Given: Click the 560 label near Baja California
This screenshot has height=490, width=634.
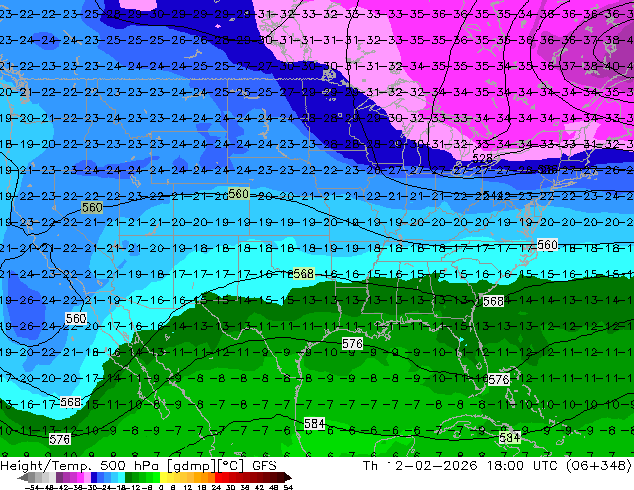Looking at the screenshot, I should 76,319.
